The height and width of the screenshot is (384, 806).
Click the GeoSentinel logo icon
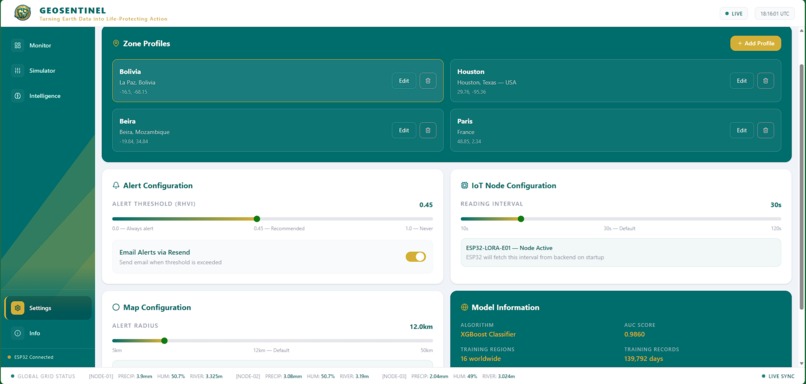[x=22, y=13]
